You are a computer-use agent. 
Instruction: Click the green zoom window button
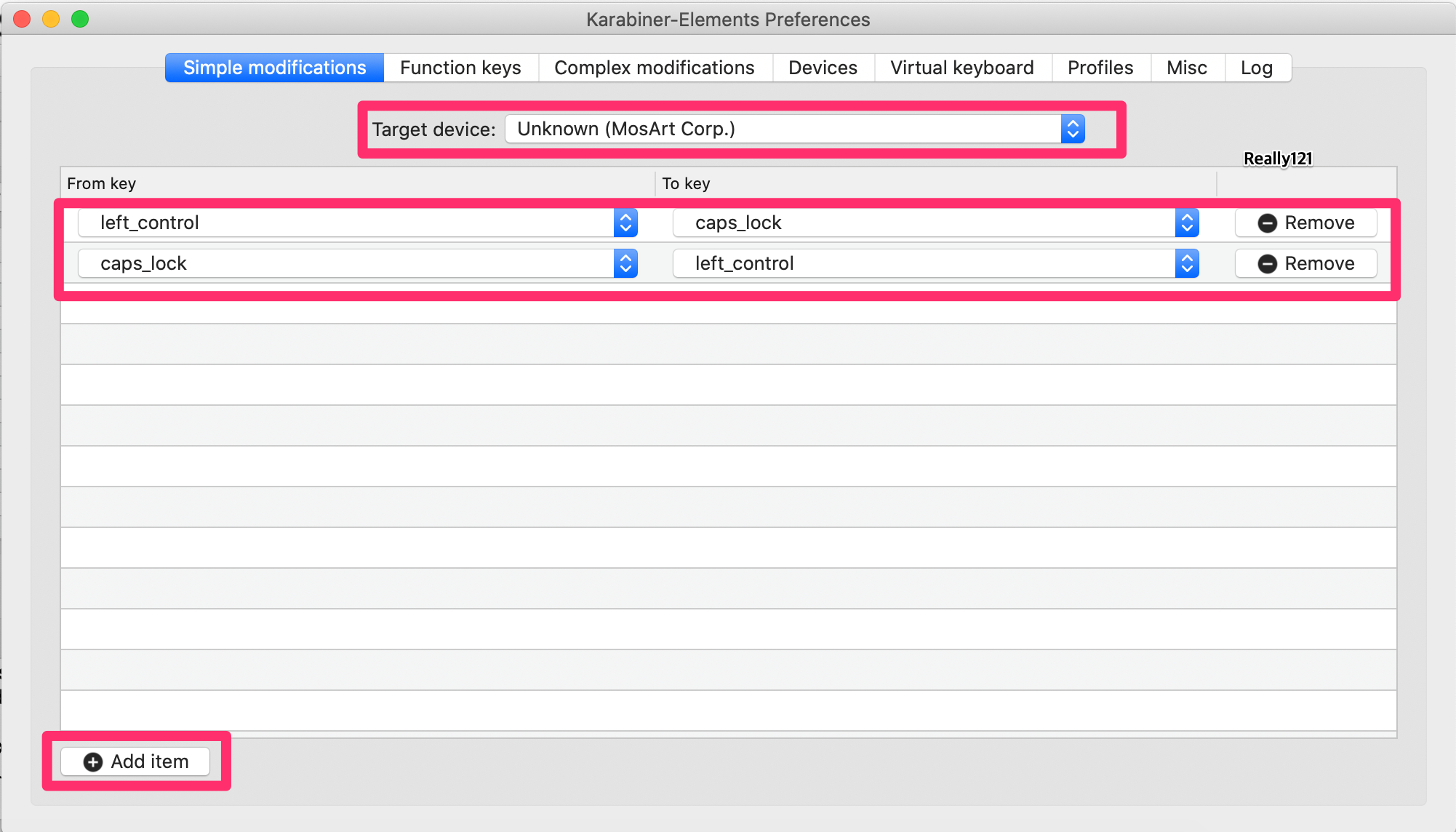tap(80, 19)
